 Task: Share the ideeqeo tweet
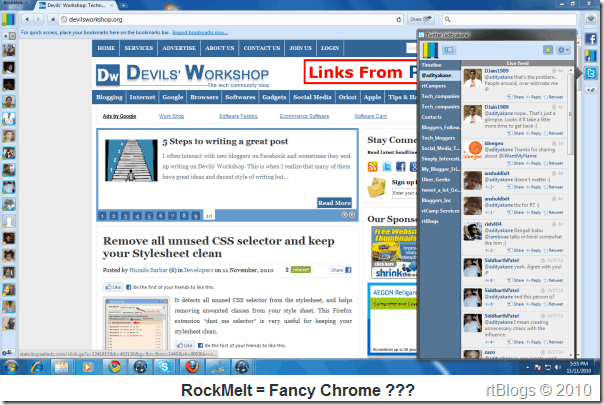[515, 163]
